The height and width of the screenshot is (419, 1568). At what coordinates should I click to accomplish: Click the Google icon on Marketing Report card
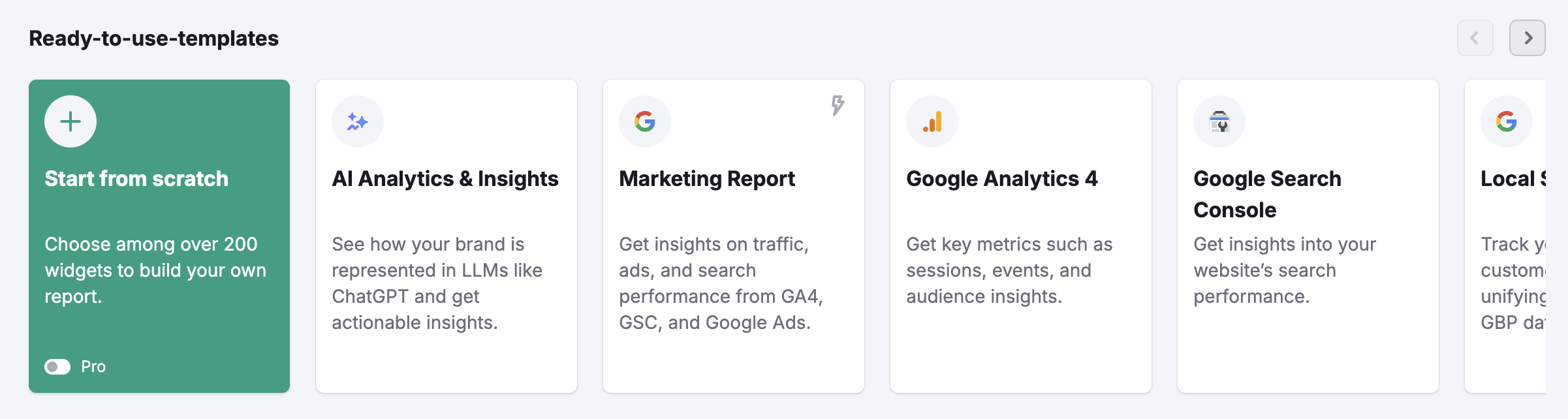644,121
